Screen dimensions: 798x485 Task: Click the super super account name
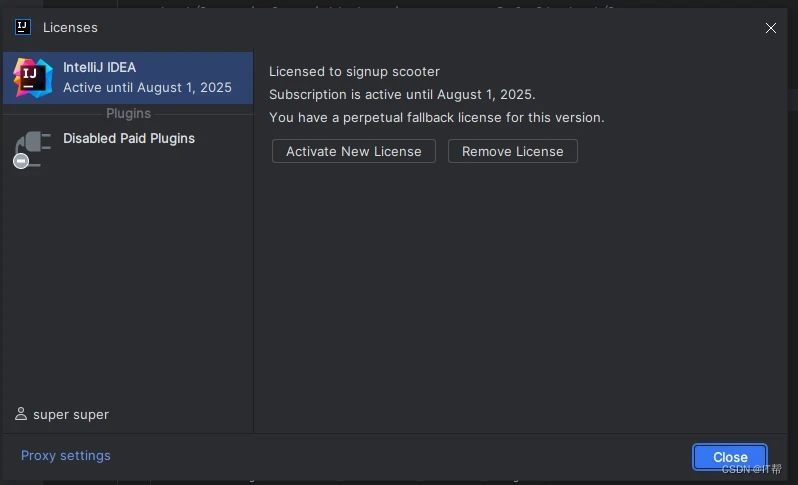71,414
